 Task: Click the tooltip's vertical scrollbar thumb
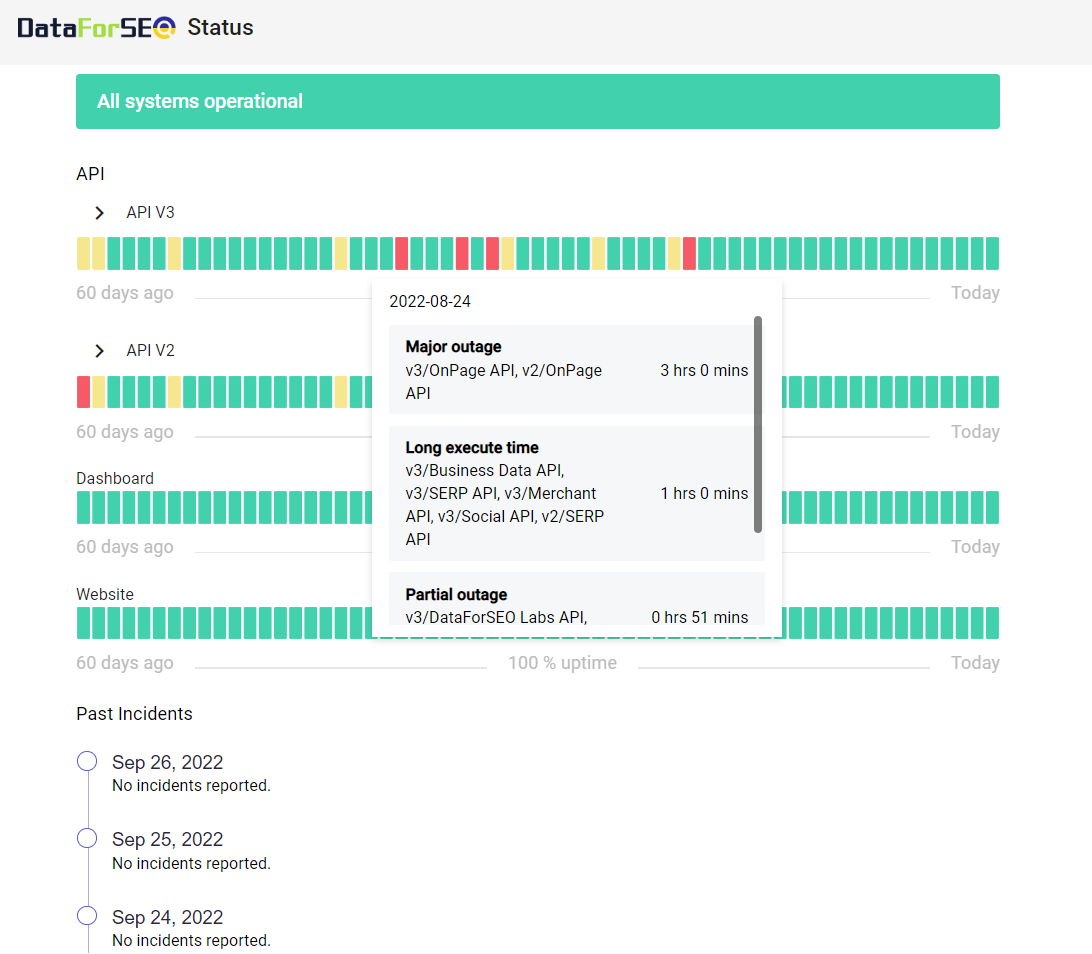pyautogui.click(x=758, y=425)
